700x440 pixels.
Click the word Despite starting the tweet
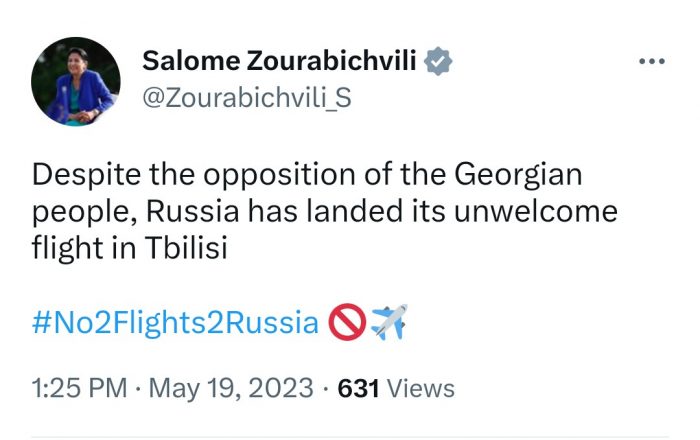(x=87, y=175)
